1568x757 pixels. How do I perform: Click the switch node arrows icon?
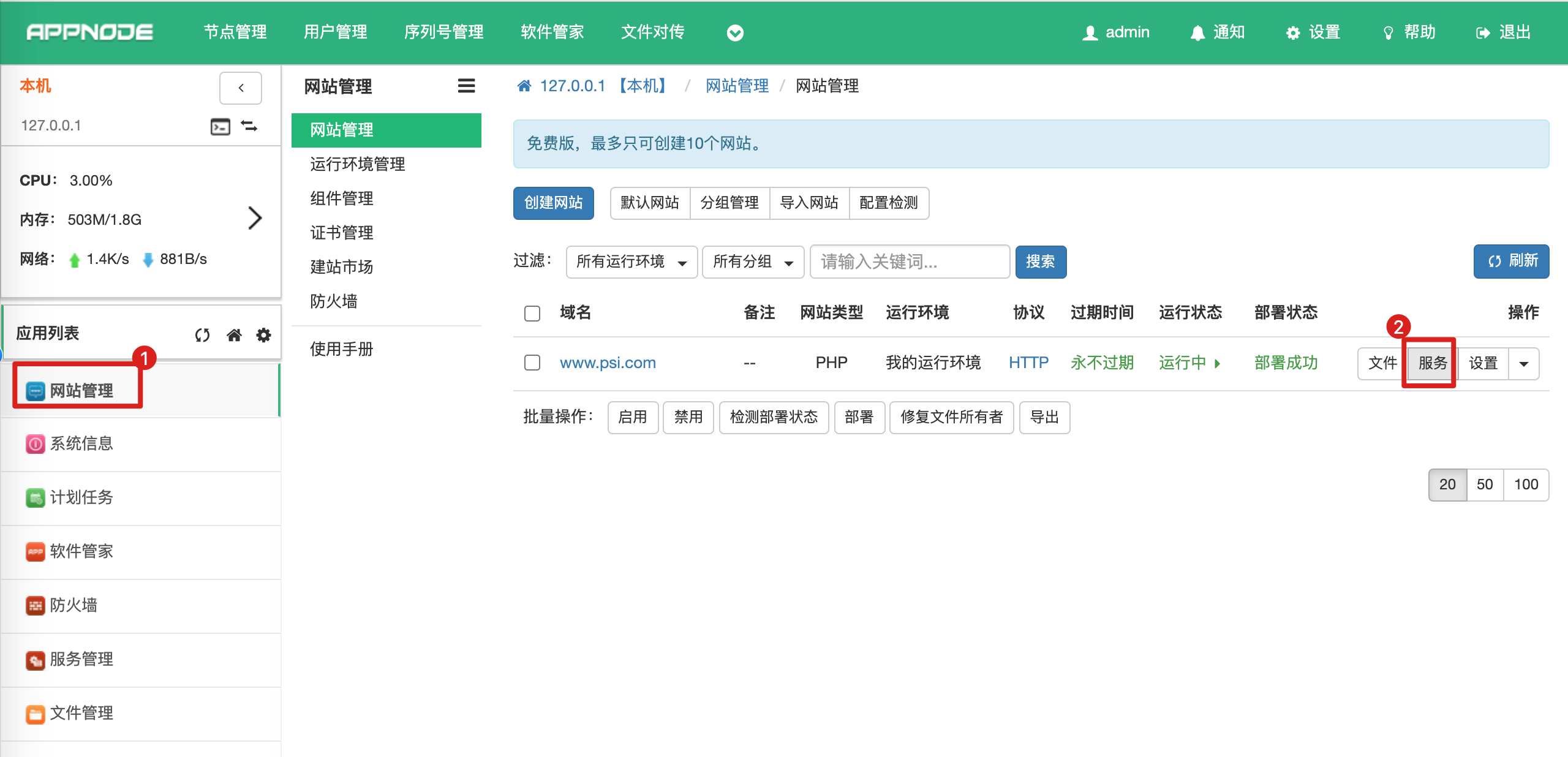point(249,126)
